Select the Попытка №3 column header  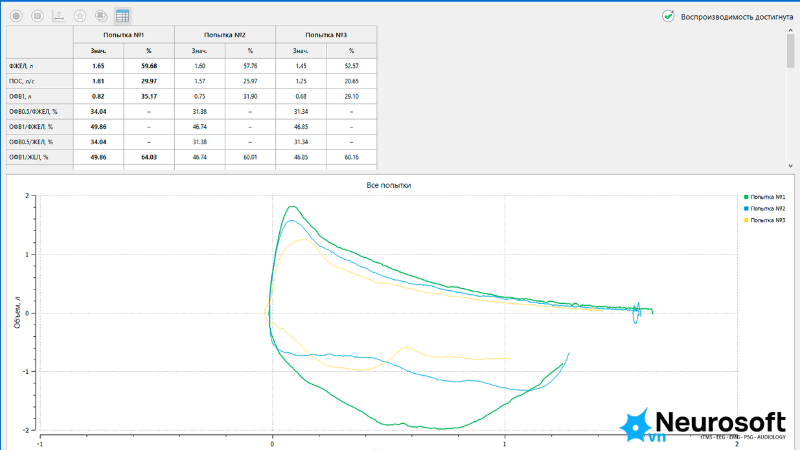(x=326, y=35)
